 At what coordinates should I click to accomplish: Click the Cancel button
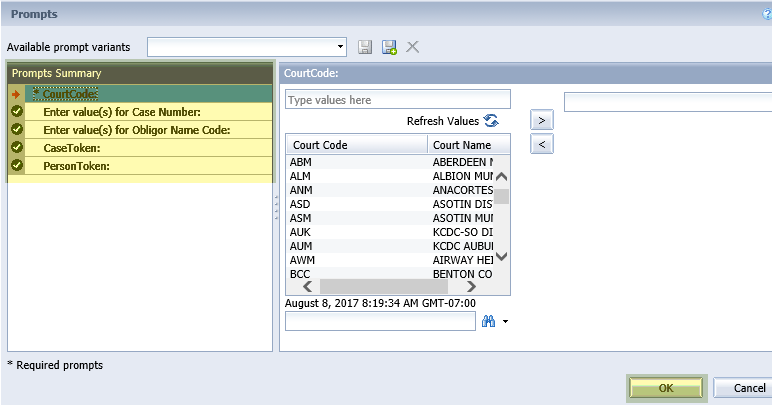(744, 388)
